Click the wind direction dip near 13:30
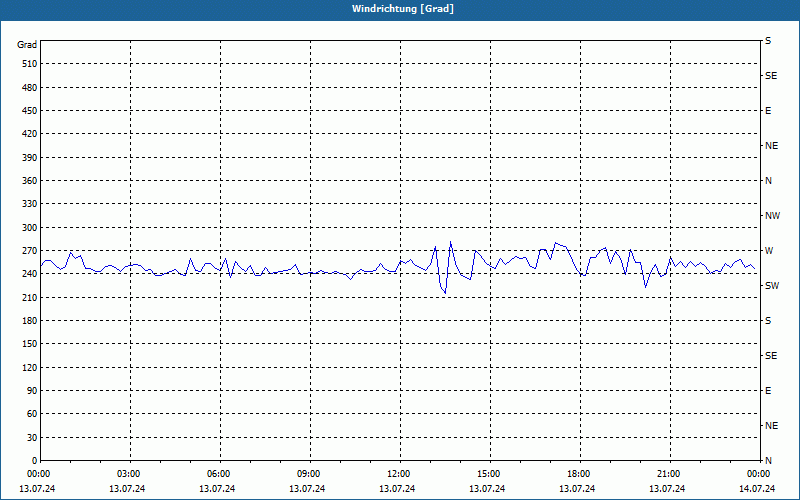Image resolution: width=800 pixels, height=500 pixels. [445, 293]
